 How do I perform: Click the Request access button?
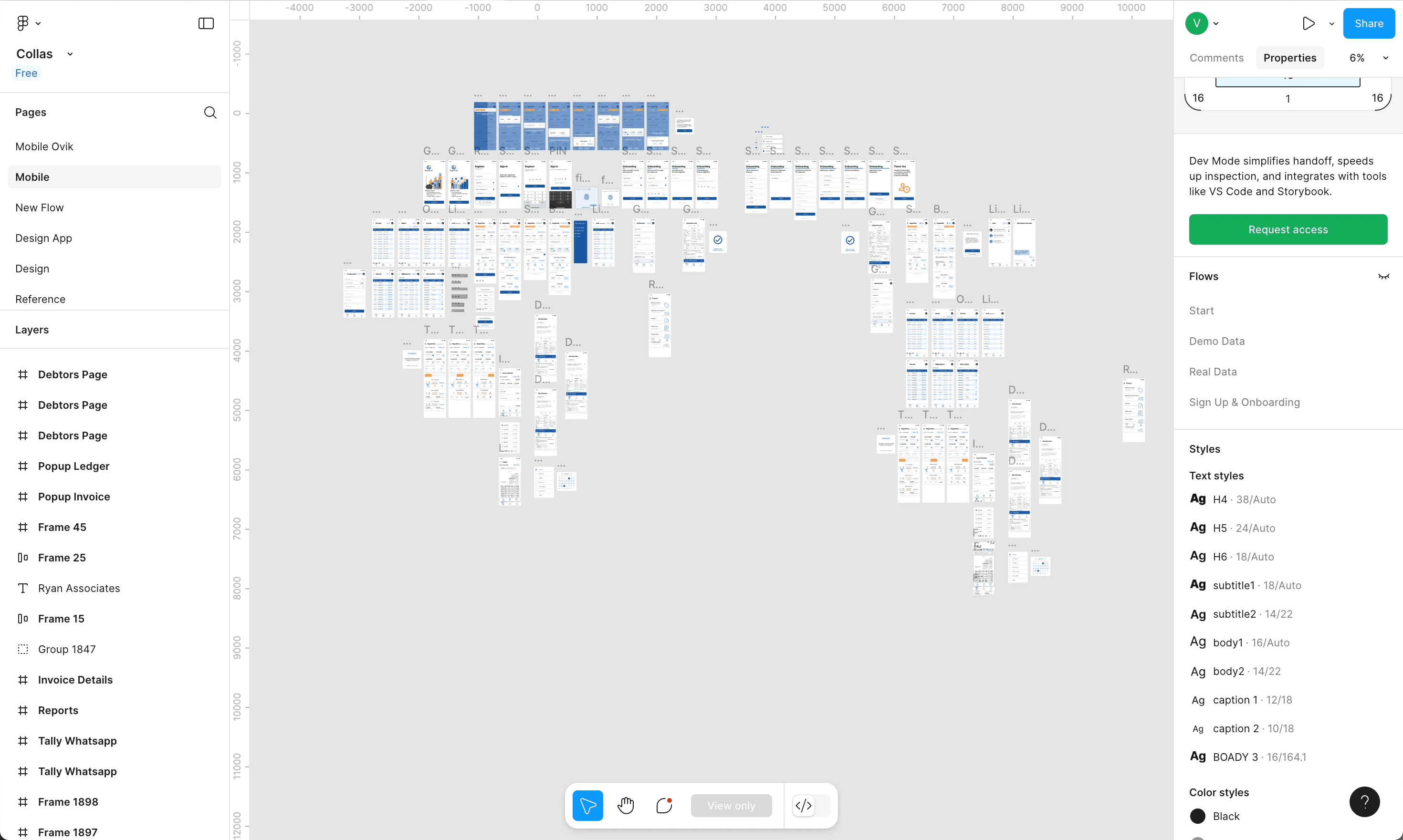coord(1288,229)
